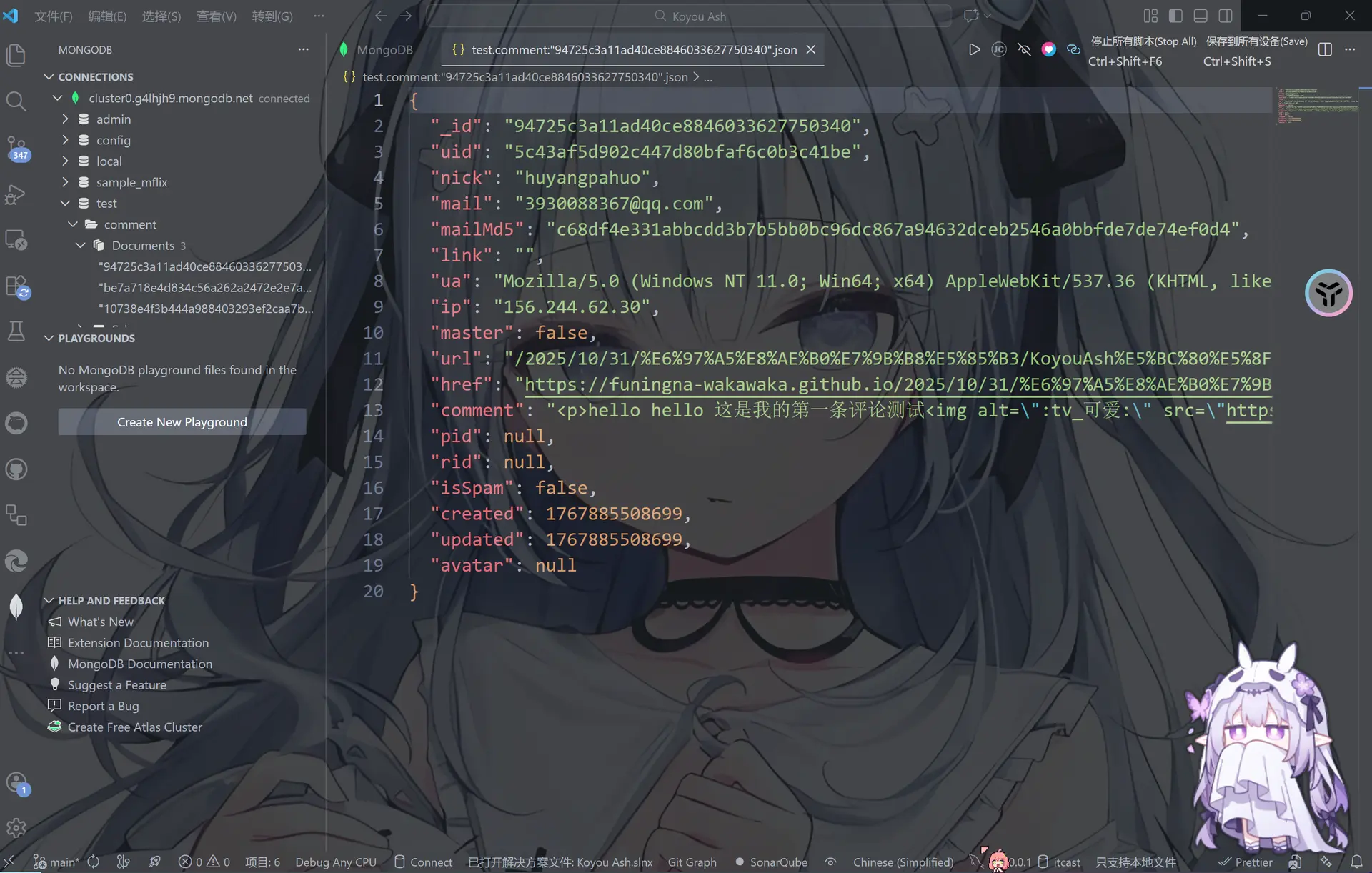Open the 编辑(E) menu
The image size is (1372, 873).
(107, 16)
